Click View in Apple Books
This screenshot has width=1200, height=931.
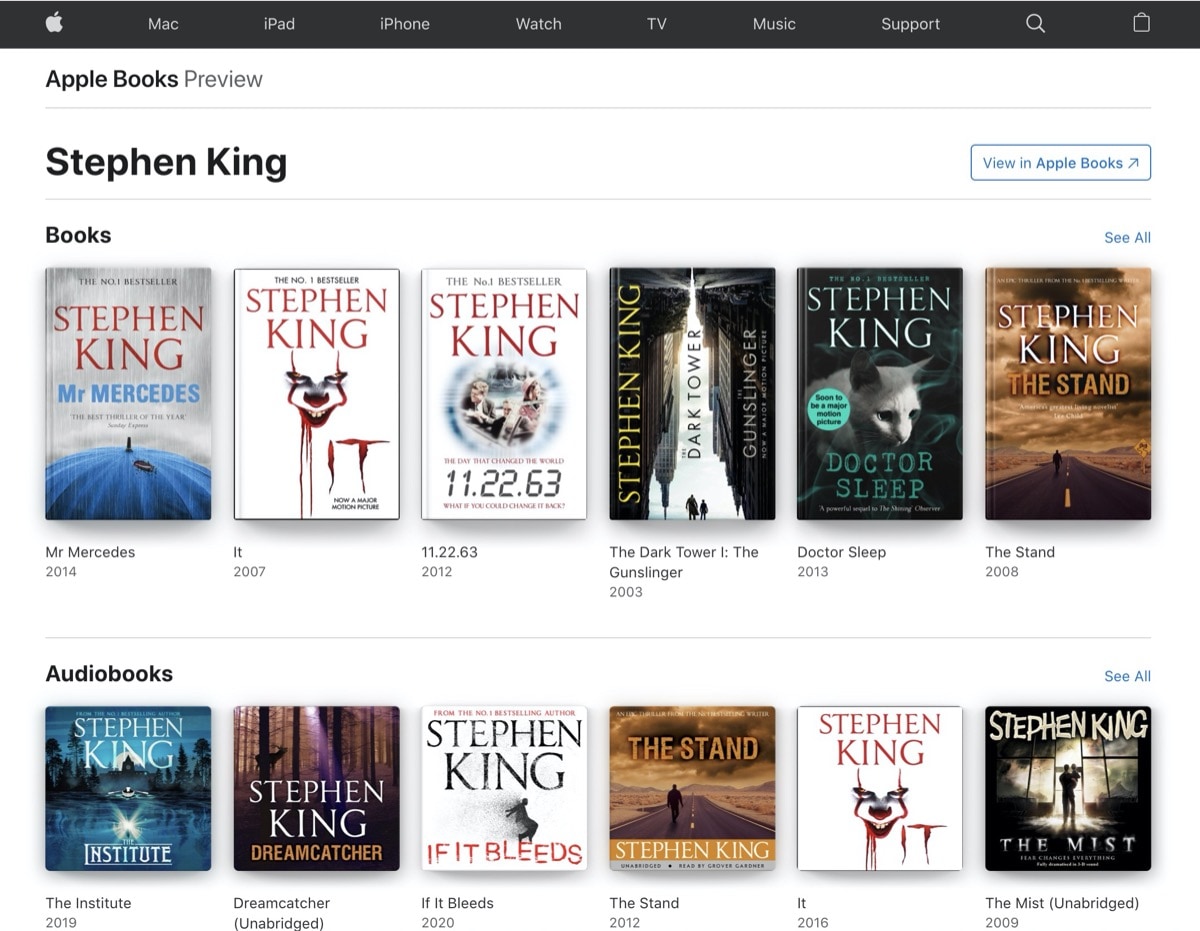click(x=1060, y=162)
